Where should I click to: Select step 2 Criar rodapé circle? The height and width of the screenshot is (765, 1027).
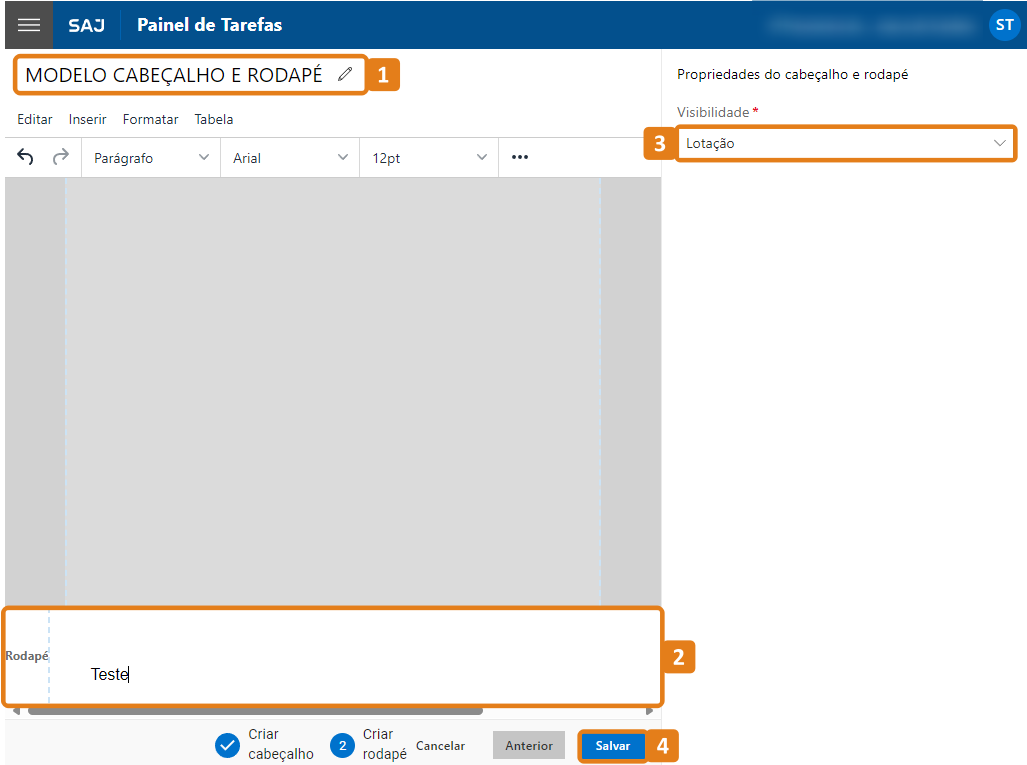click(x=342, y=746)
